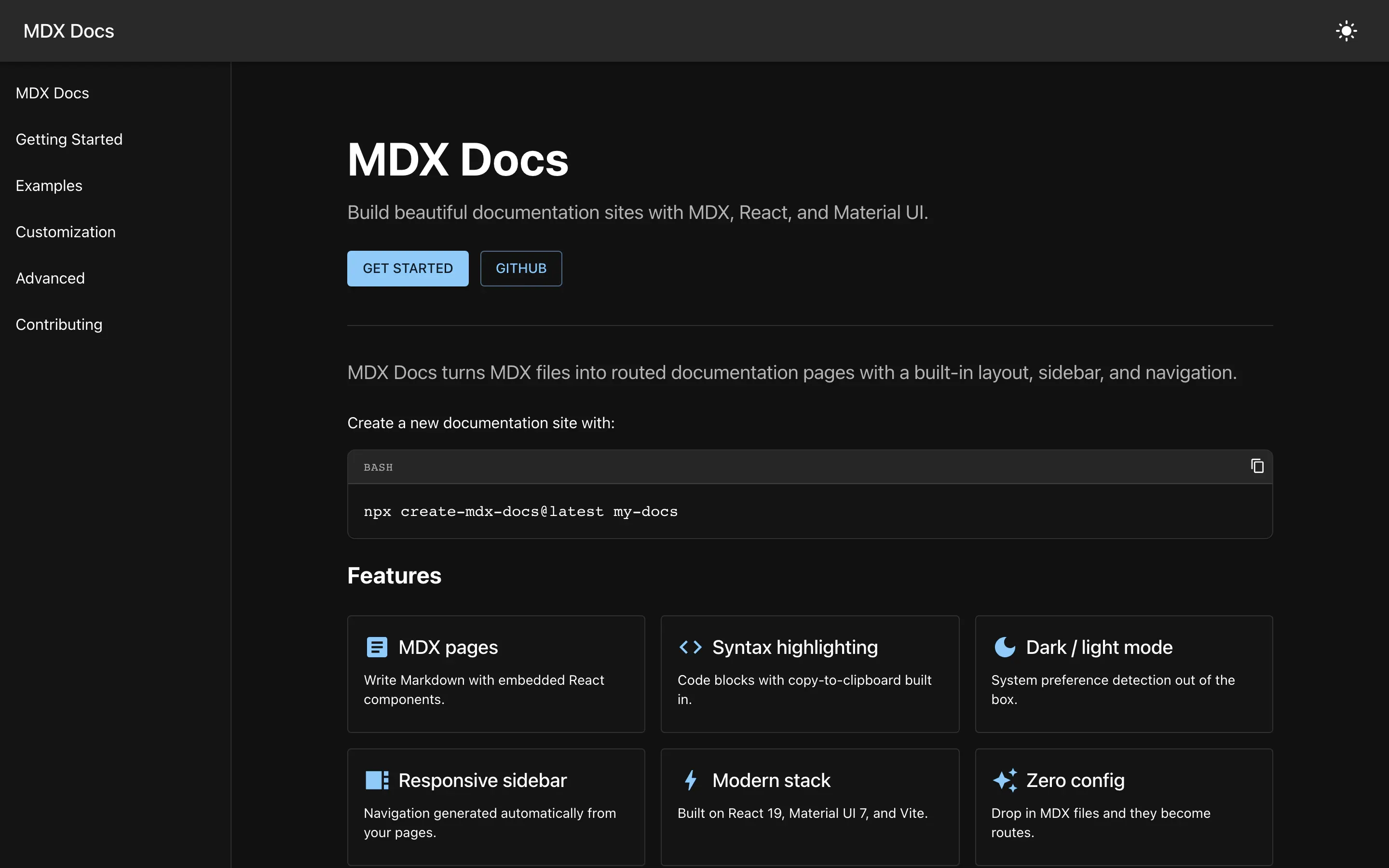Screen dimensions: 1389x868
Task: Click the Zero config card heading
Action: coord(1076,781)
